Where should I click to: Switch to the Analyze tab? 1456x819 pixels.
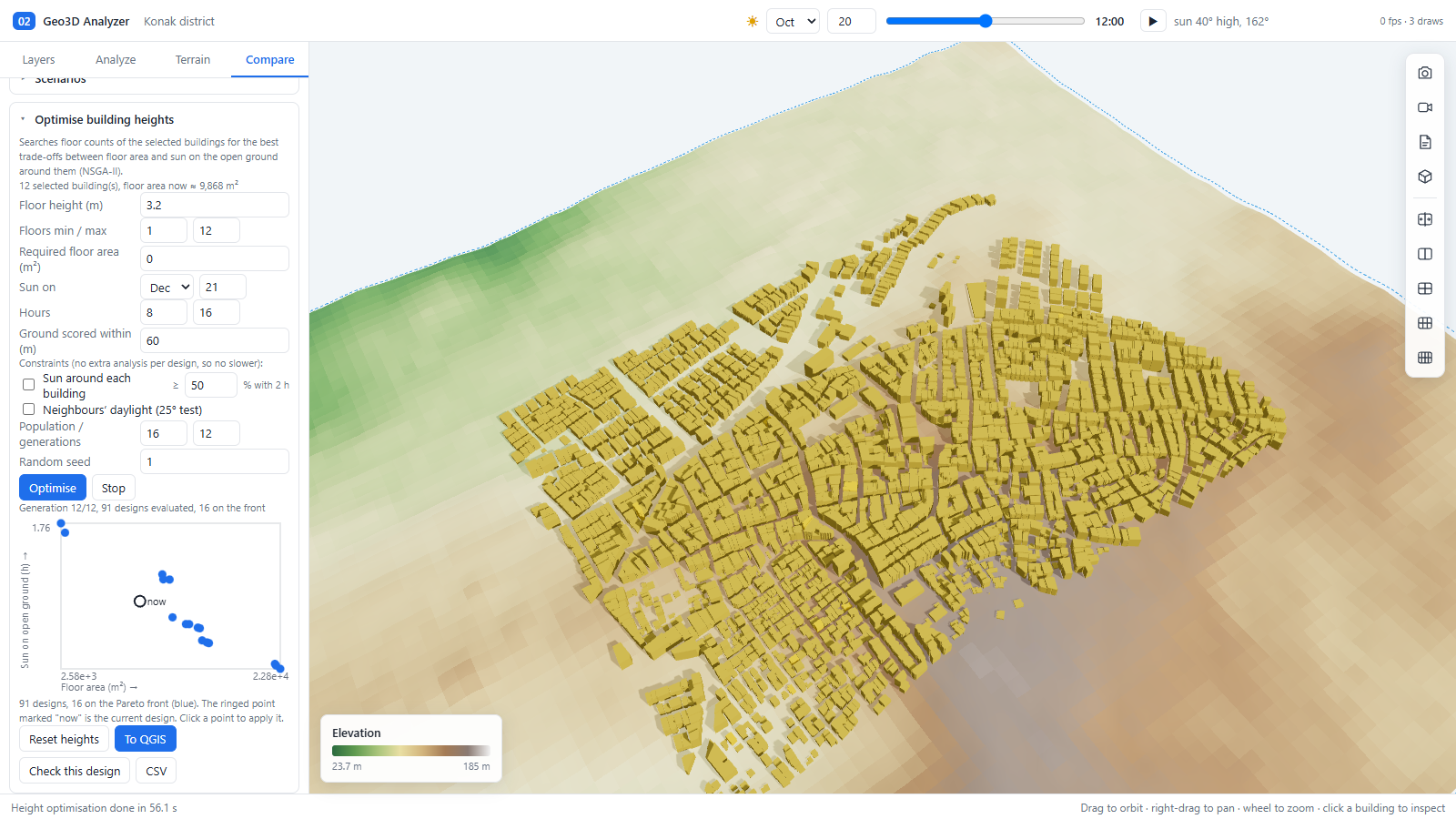click(x=116, y=59)
